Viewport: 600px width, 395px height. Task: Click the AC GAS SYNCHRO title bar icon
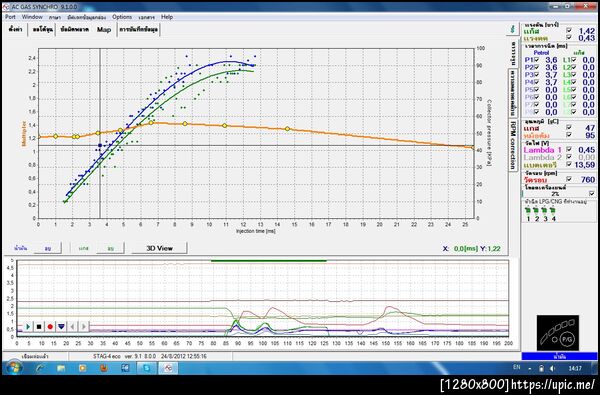7,7
